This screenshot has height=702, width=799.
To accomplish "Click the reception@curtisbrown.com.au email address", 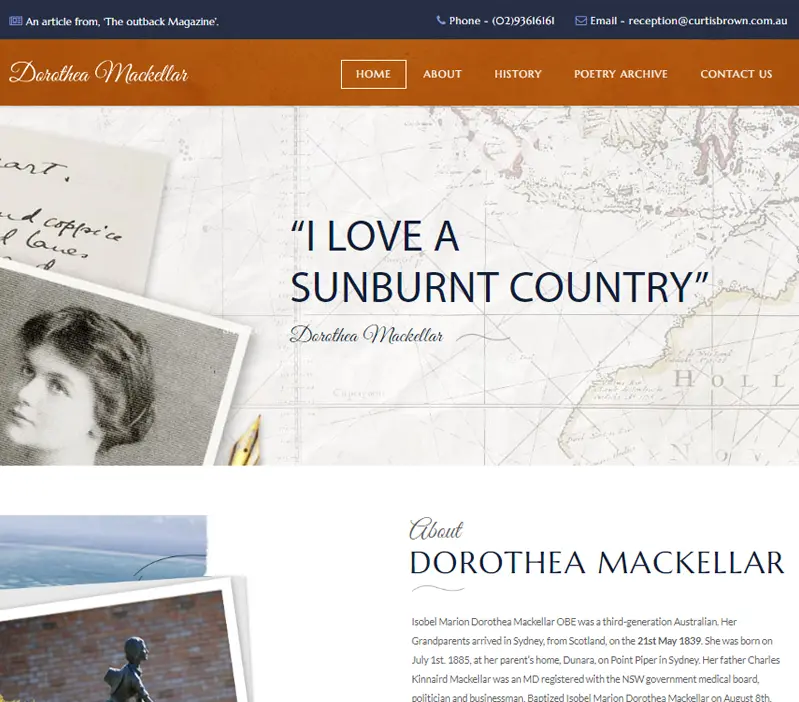I will click(x=708, y=21).
